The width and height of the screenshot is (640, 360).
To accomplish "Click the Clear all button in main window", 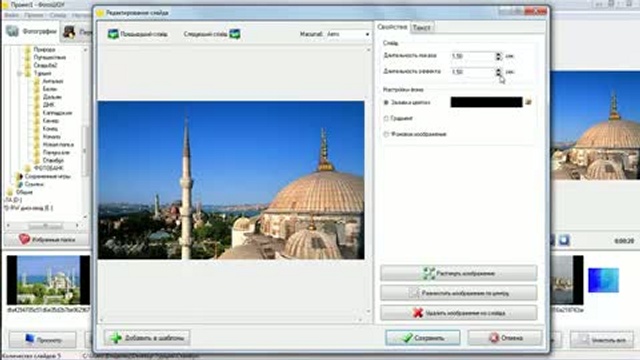I will (x=602, y=340).
